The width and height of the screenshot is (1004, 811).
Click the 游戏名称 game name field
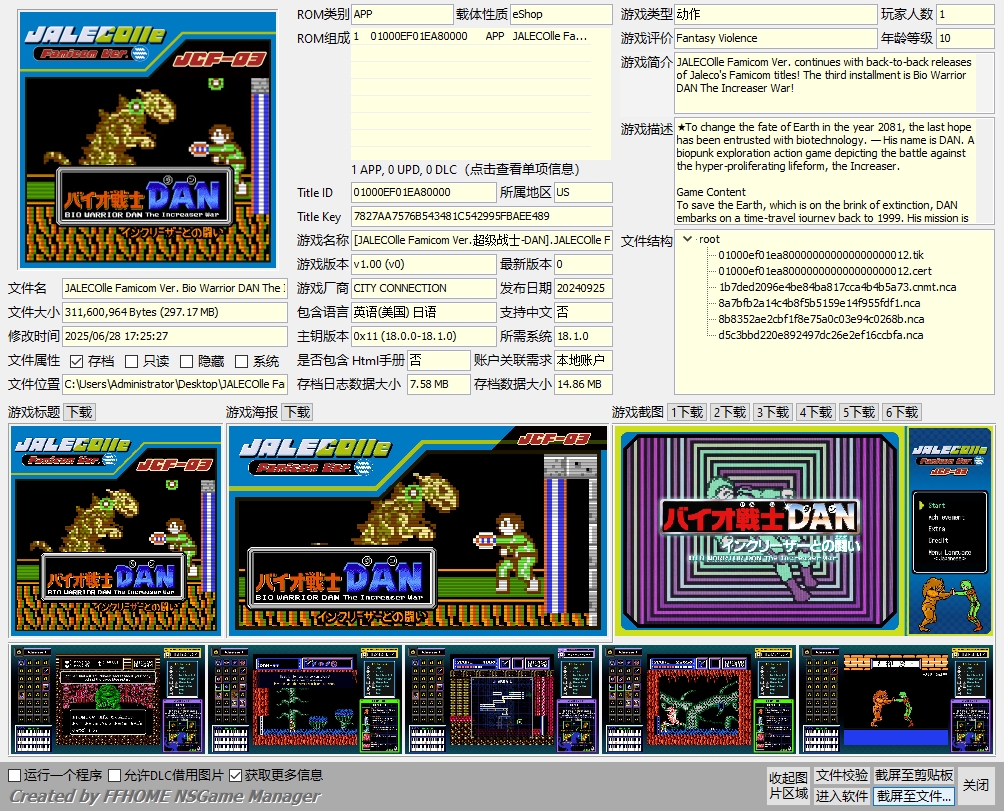[x=482, y=240]
